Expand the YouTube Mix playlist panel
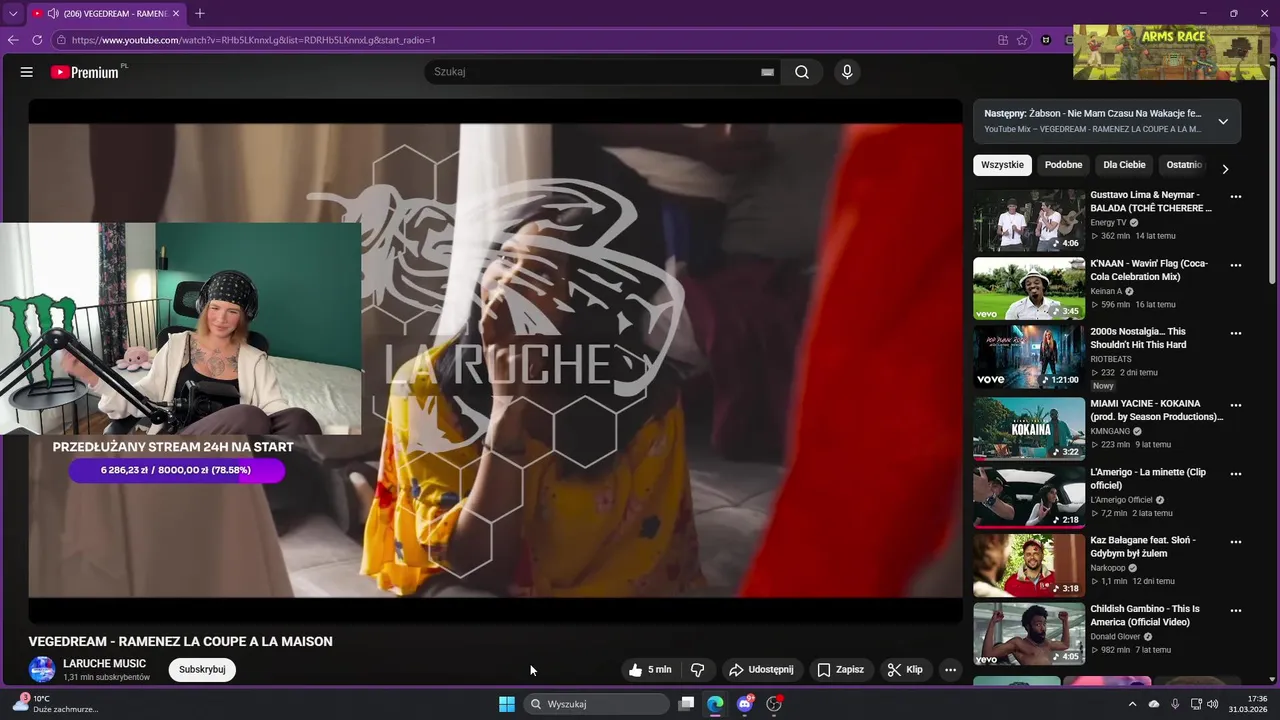This screenshot has height=720, width=1280. coord(1223,121)
